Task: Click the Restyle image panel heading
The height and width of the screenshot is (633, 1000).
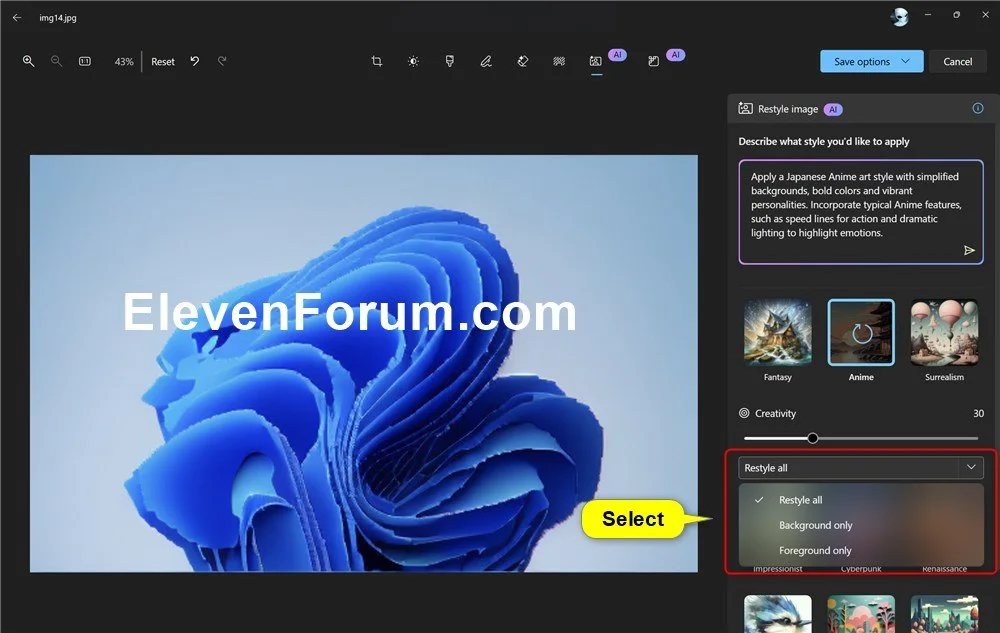Action: [x=788, y=109]
